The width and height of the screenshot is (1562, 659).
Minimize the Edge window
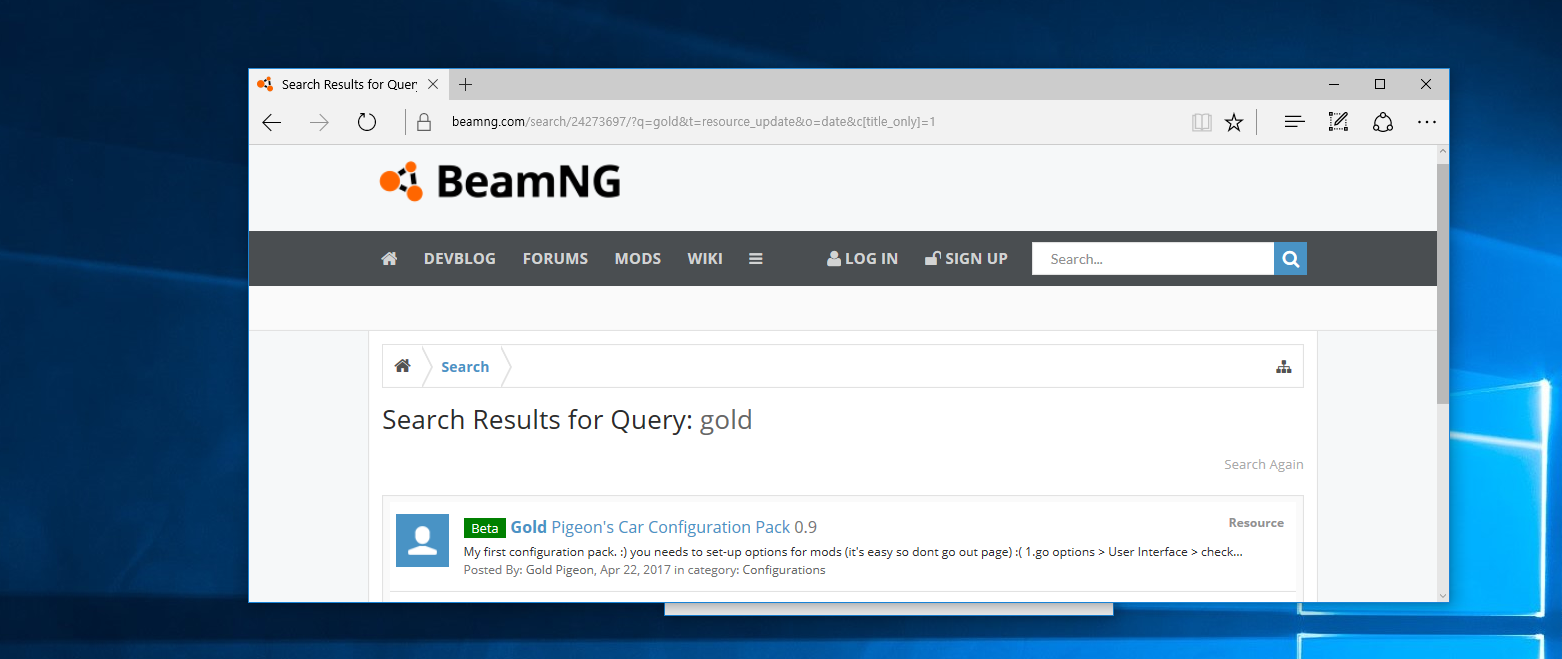pyautogui.click(x=1334, y=85)
